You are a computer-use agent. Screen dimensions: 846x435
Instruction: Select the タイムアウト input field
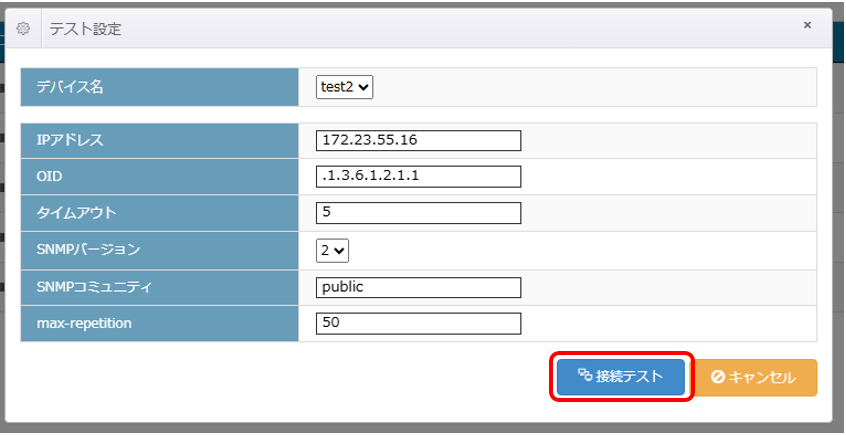418,213
